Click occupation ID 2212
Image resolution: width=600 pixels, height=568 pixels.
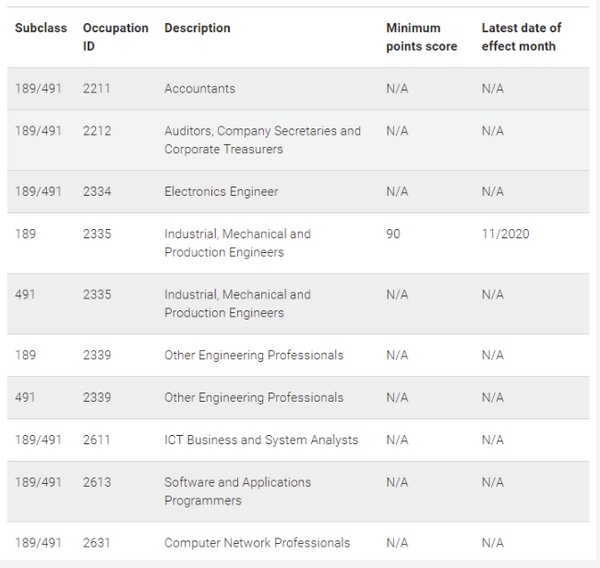point(97,131)
